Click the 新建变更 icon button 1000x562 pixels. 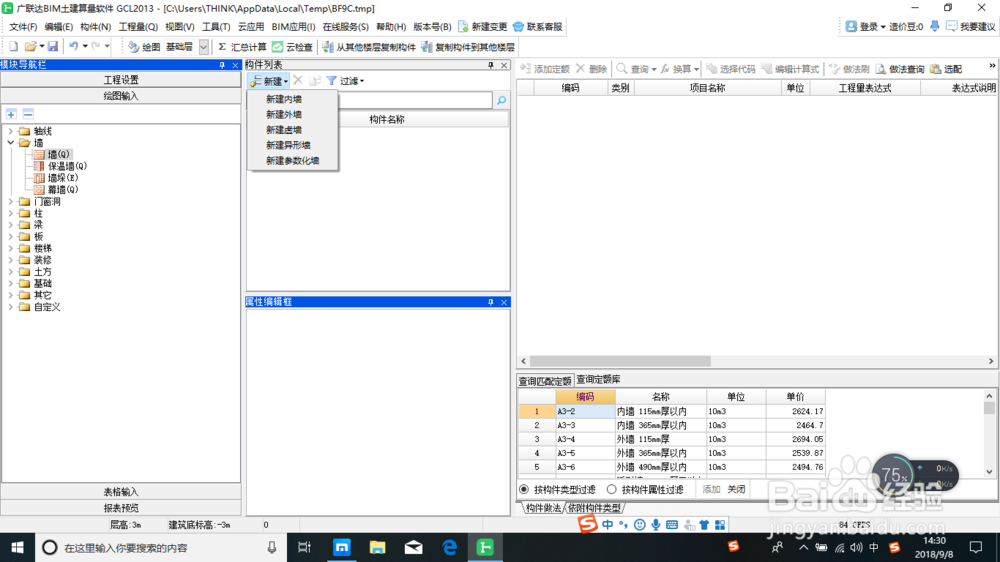coord(483,27)
